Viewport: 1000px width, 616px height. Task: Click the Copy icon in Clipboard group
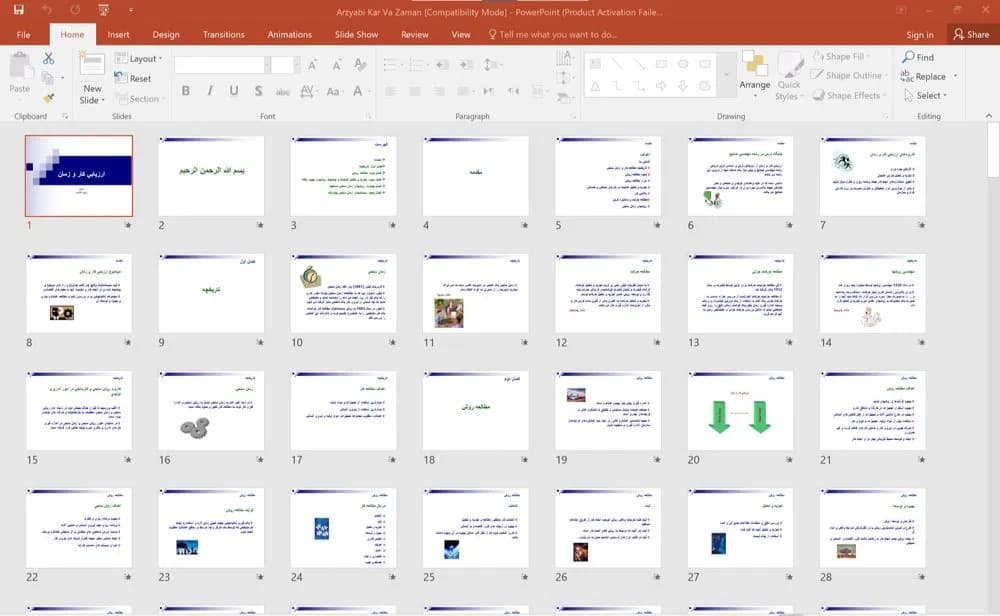(47, 78)
